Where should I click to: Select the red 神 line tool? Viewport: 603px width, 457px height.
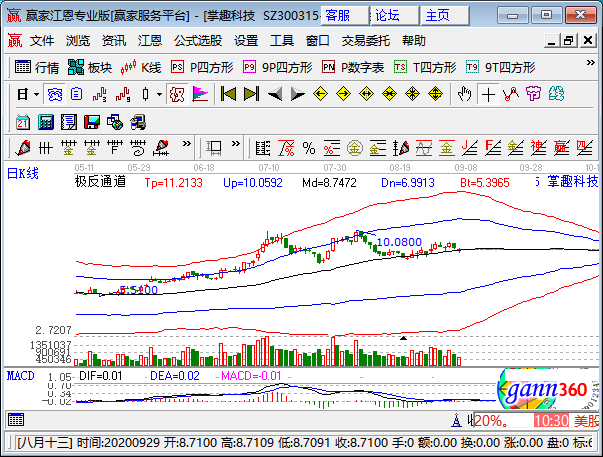click(x=538, y=148)
